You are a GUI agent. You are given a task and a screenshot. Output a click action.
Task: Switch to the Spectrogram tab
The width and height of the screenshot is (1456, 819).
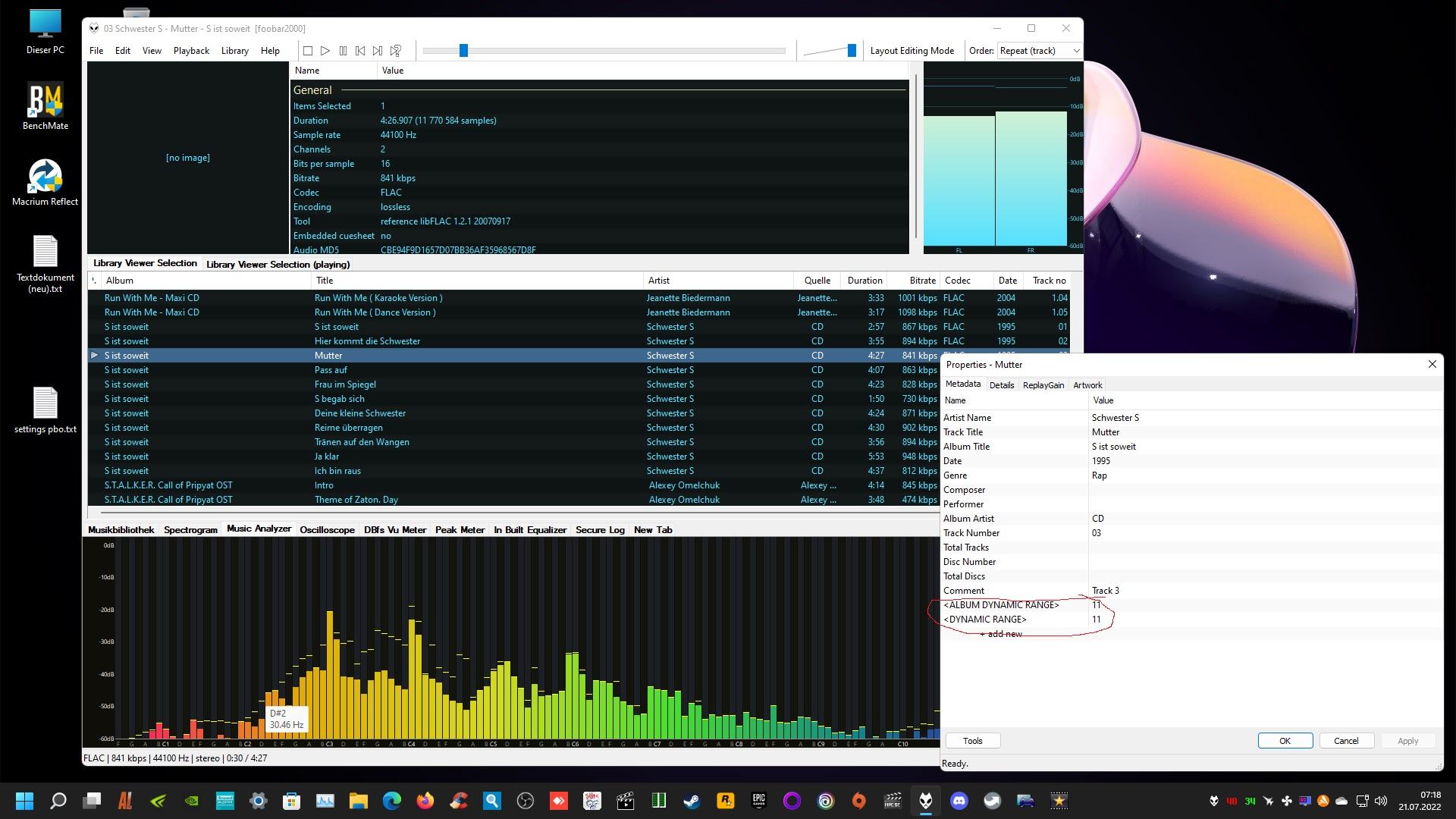(x=190, y=530)
